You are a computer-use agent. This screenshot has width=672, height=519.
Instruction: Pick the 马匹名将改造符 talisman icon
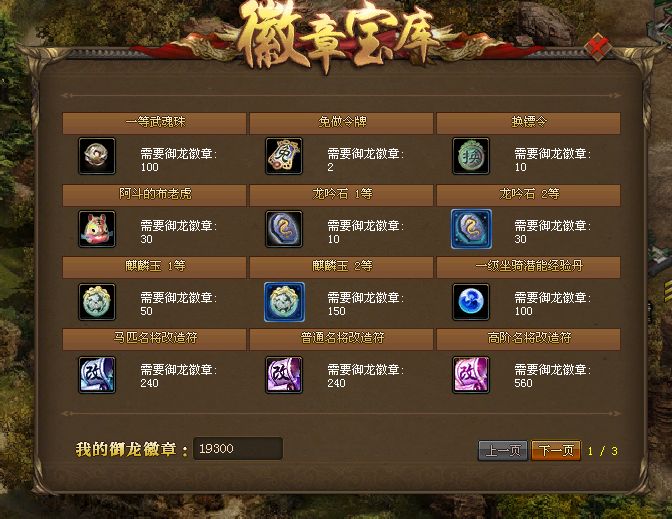97,375
